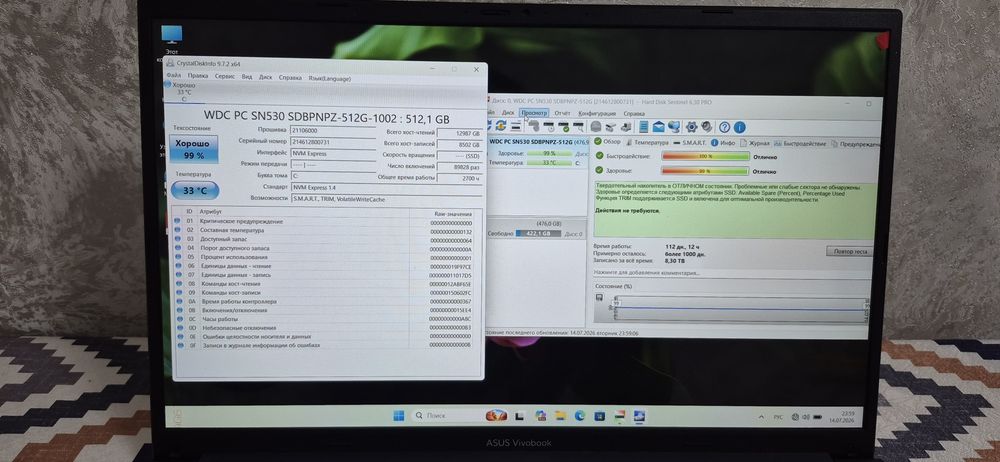Open the Язык(Language) menu in CrystalDiskInfo
Image resolution: width=1000 pixels, height=462 pixels.
(330, 78)
